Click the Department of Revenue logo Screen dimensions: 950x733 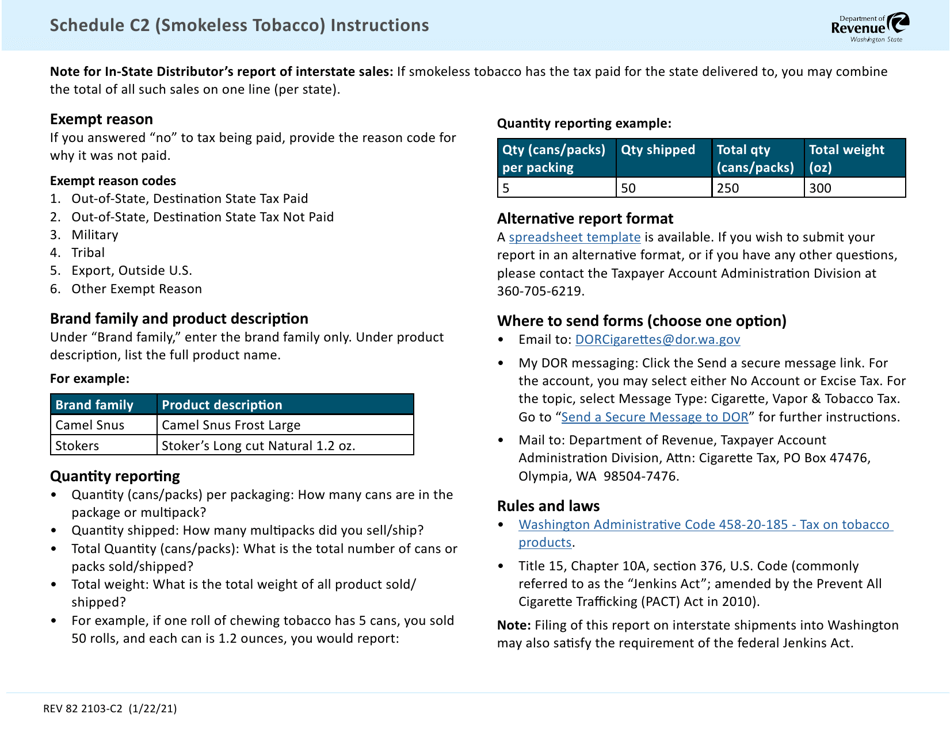click(x=870, y=28)
